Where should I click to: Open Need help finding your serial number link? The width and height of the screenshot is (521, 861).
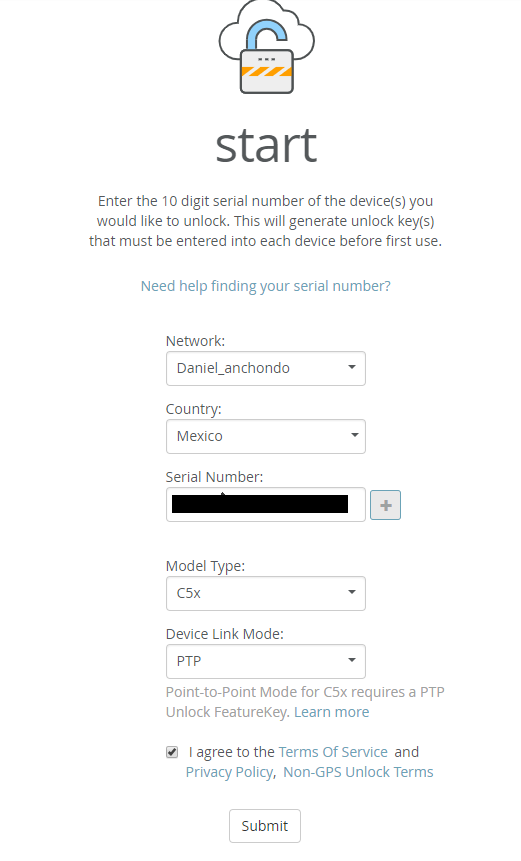point(266,286)
